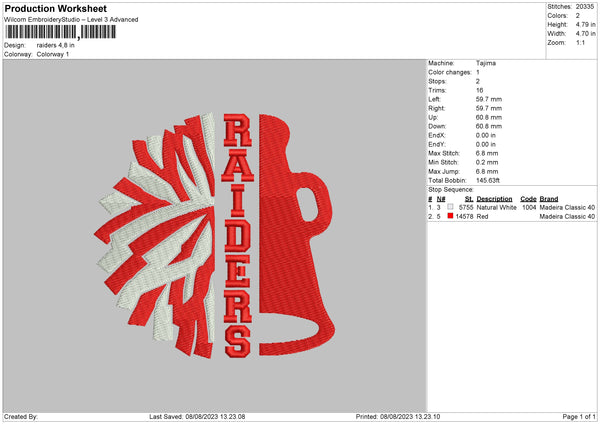Screen dimensions: 600x424
Task: Click the Page 1 of 1 indicator
Action: pos(579,416)
